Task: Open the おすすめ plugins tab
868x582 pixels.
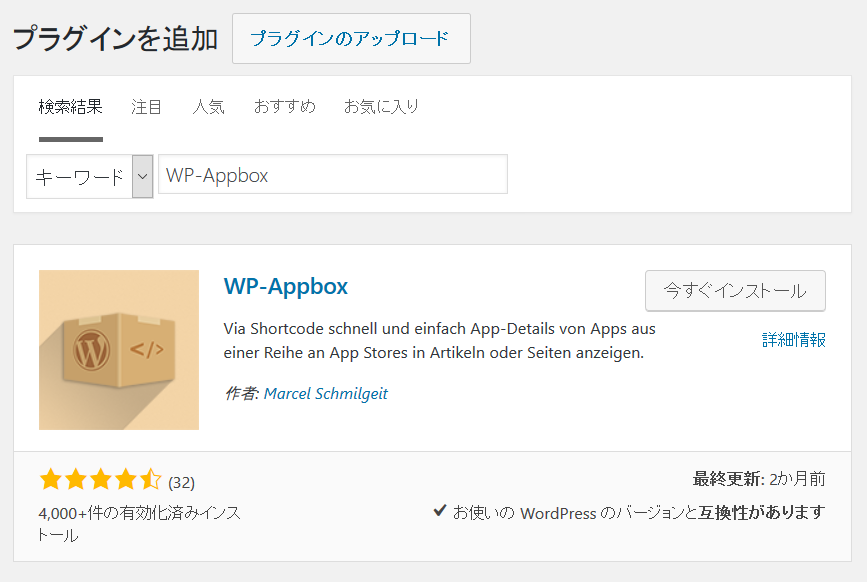Action: pos(283,106)
